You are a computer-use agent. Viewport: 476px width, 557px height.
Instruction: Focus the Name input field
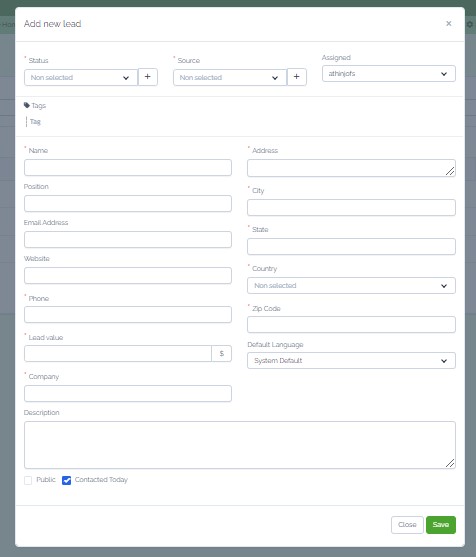click(128, 167)
